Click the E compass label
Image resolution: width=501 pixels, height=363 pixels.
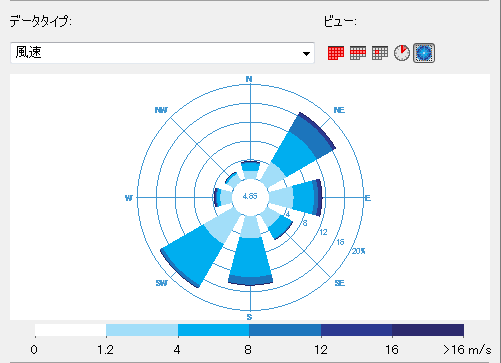coord(367,198)
